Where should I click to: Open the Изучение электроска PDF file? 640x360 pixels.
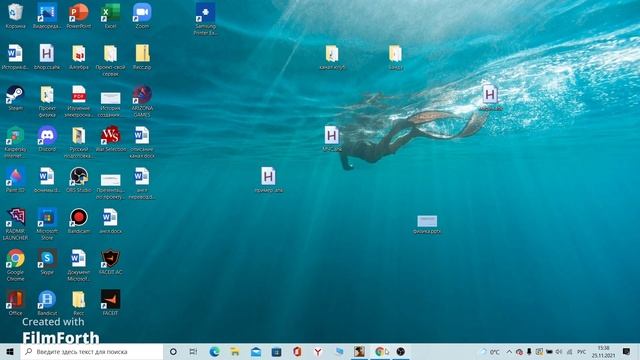[x=78, y=101]
